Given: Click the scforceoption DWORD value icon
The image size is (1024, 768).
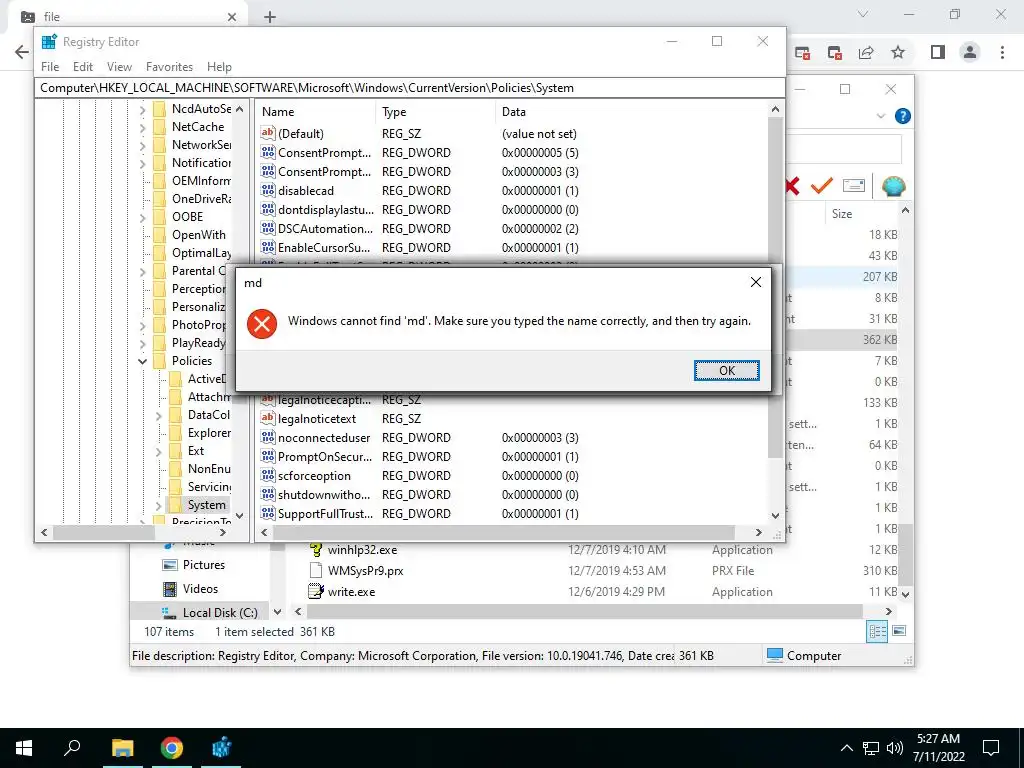Looking at the screenshot, I should point(268,475).
